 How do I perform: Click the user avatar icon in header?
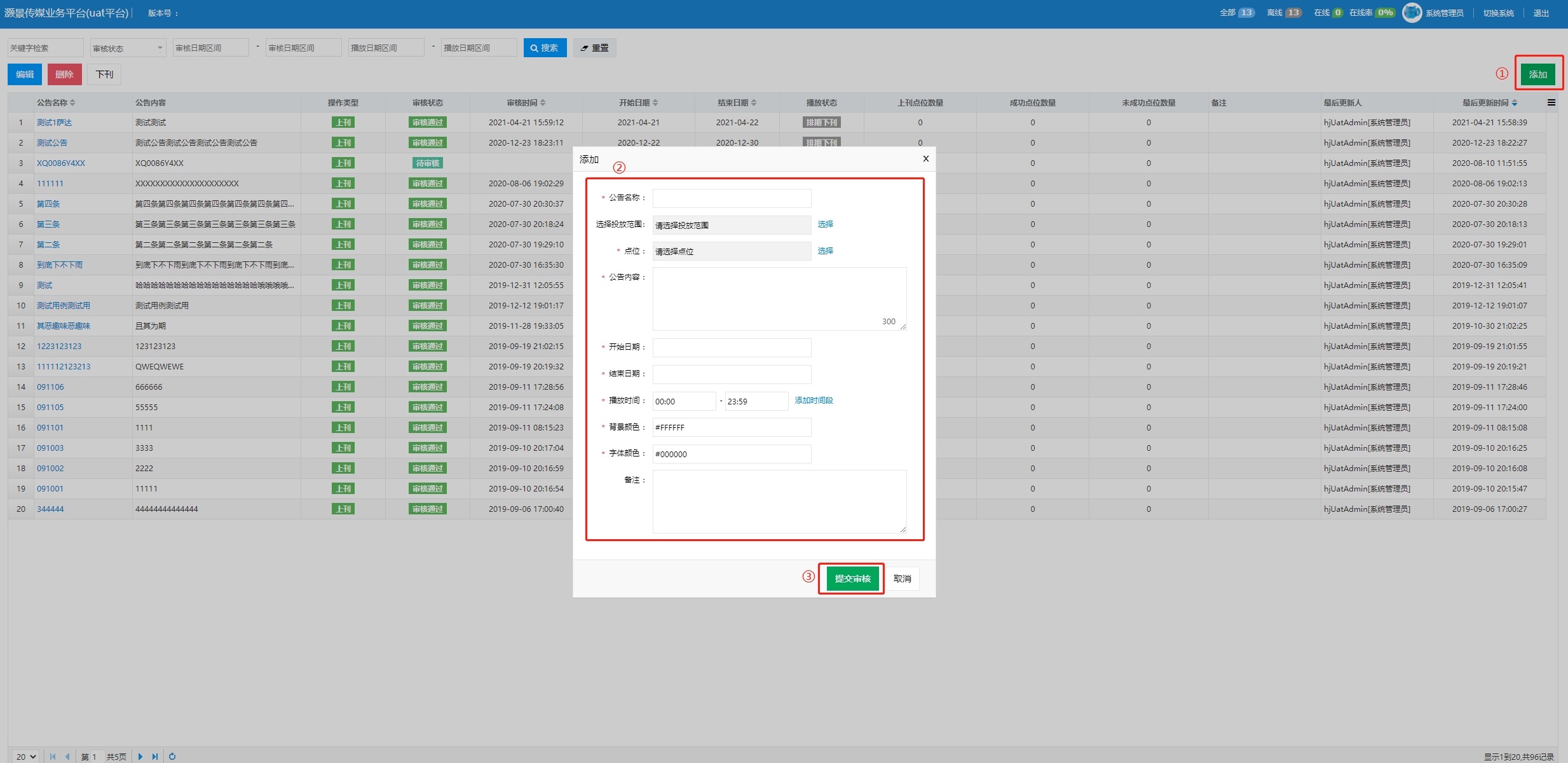[x=1412, y=13]
